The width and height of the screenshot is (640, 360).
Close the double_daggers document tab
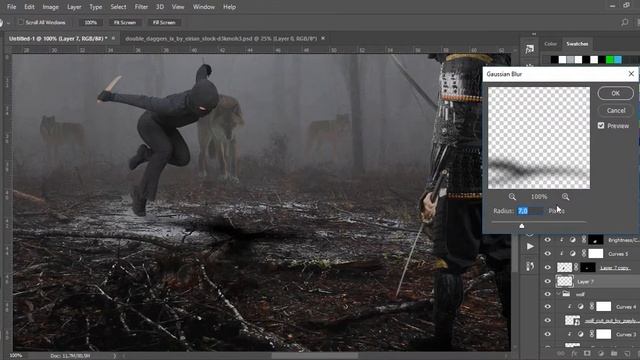[x=323, y=38]
